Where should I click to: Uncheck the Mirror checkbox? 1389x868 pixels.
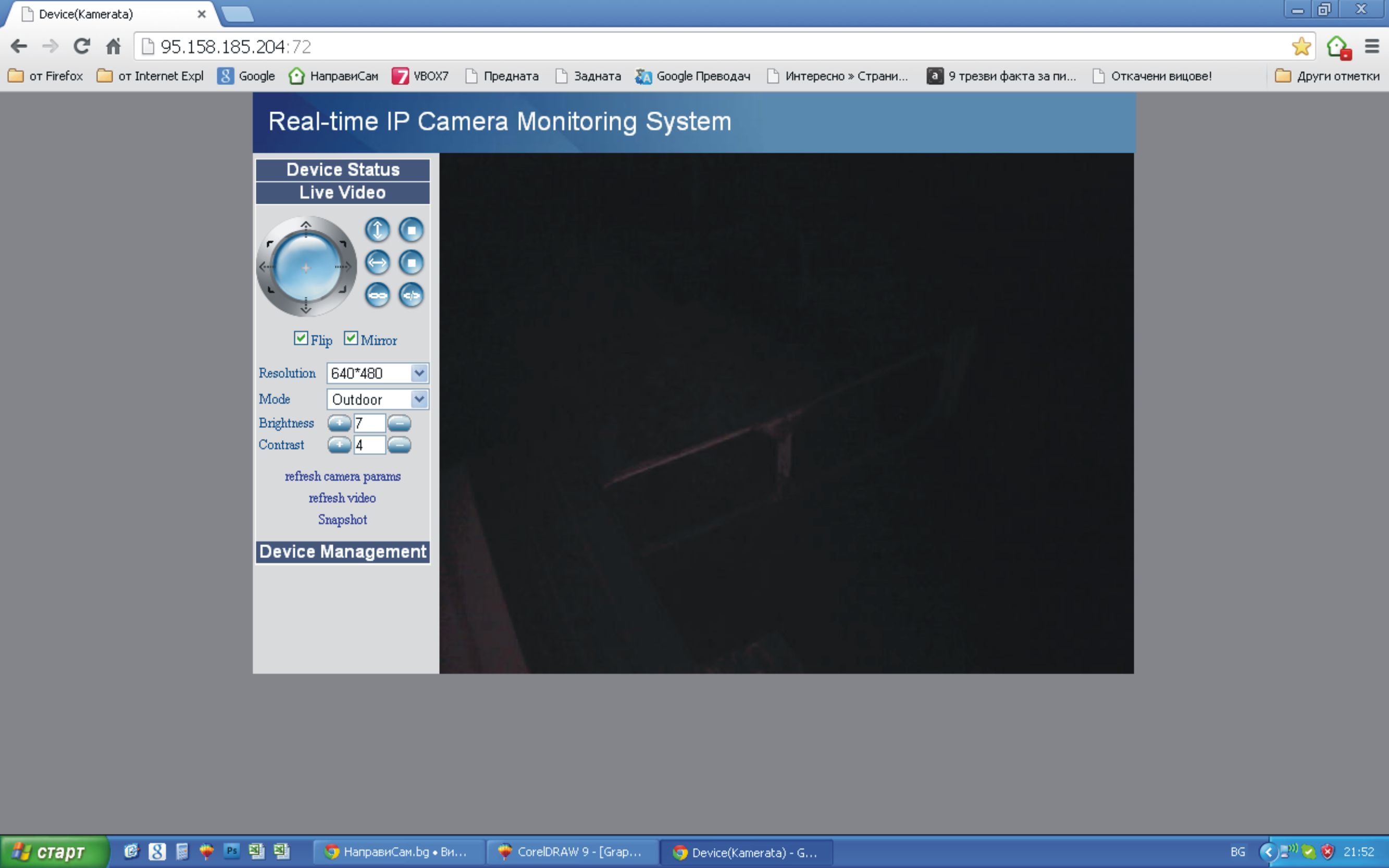coord(351,338)
